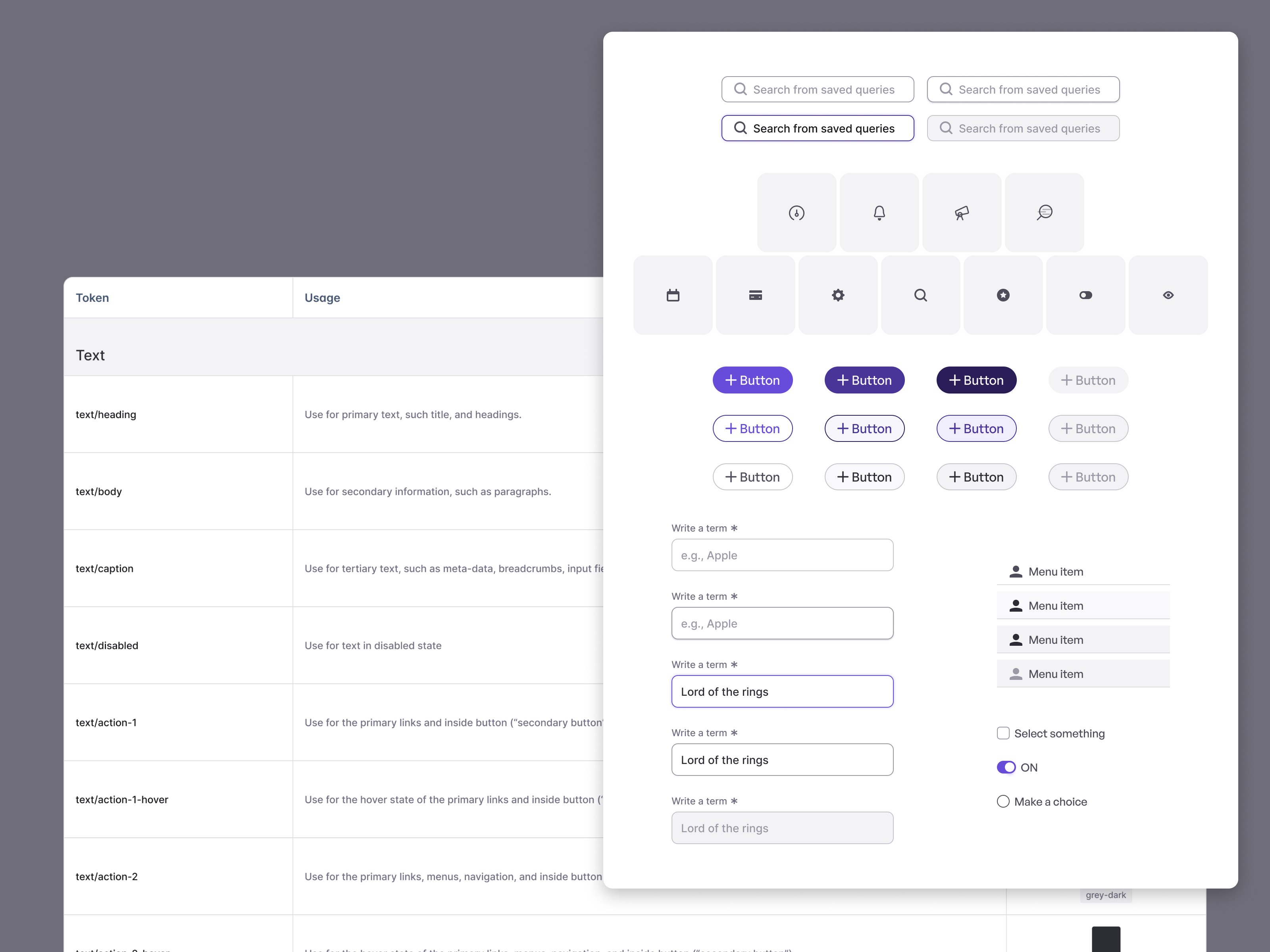Open the settings gear icon

click(838, 295)
